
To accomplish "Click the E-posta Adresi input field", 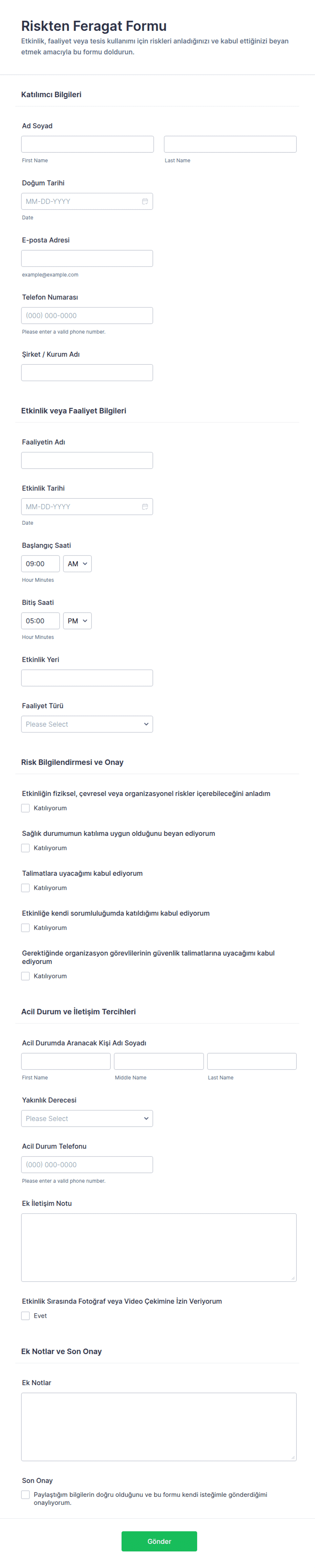I will [86, 259].
